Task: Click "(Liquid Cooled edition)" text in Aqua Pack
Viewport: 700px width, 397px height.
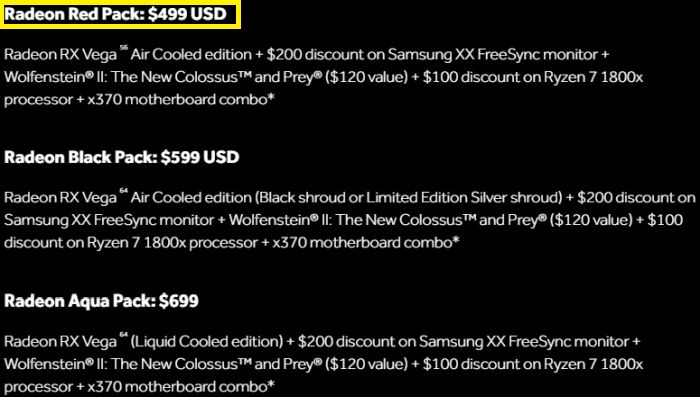Action: [207, 342]
